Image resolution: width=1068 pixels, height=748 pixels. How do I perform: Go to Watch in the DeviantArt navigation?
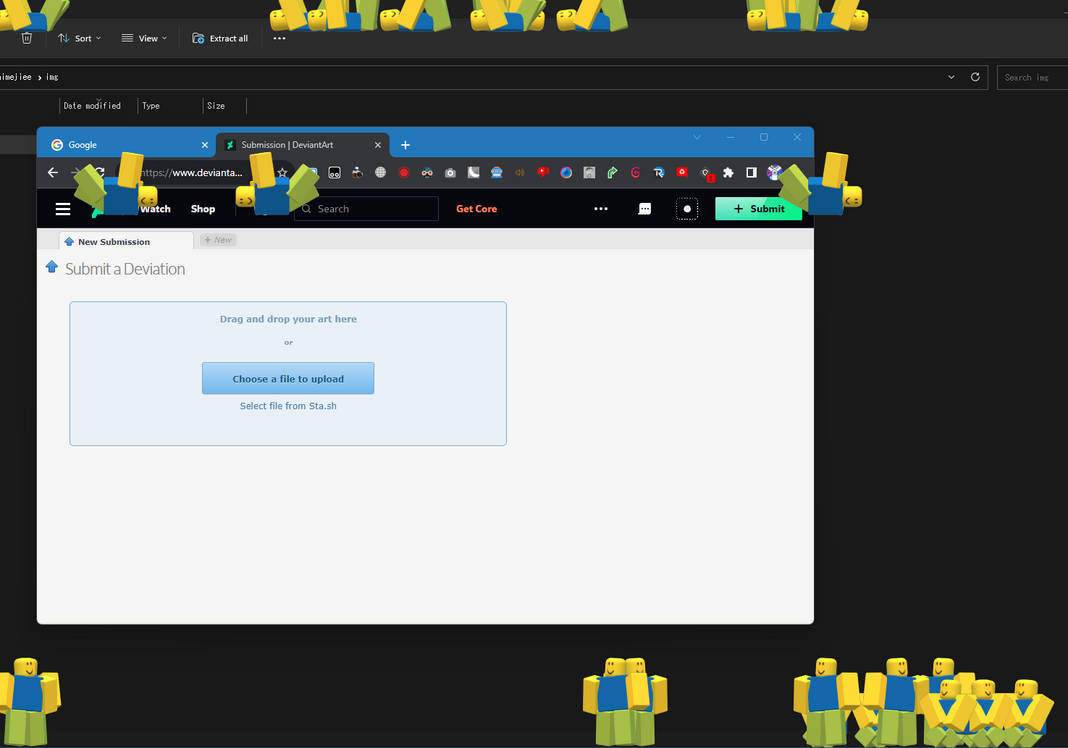(x=155, y=209)
